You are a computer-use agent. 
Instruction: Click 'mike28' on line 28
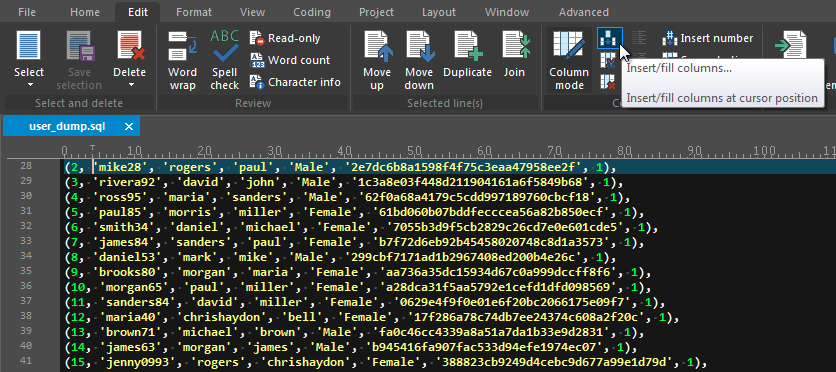pyautogui.click(x=121, y=168)
